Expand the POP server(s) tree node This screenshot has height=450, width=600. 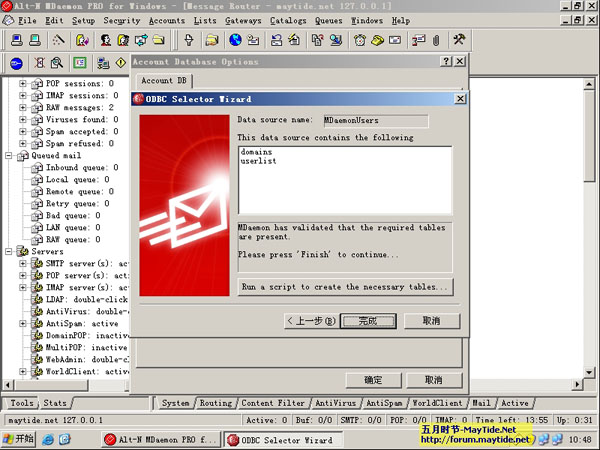pyautogui.click(x=23, y=275)
